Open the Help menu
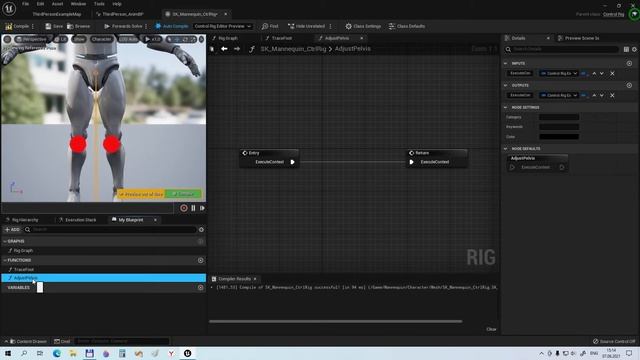The height and width of the screenshot is (360, 640). (117, 4)
